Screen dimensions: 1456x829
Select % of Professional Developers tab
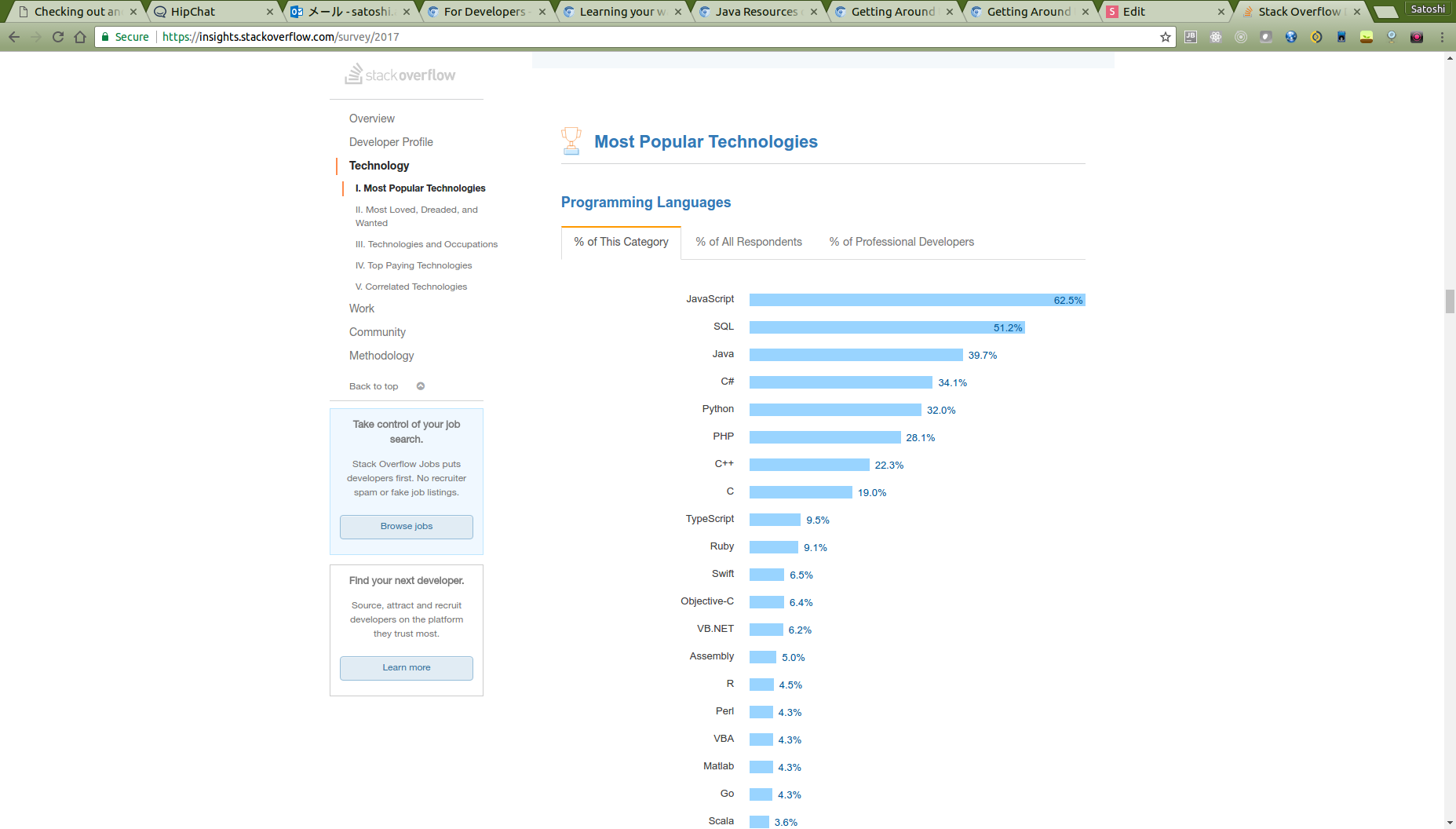pyautogui.click(x=902, y=242)
